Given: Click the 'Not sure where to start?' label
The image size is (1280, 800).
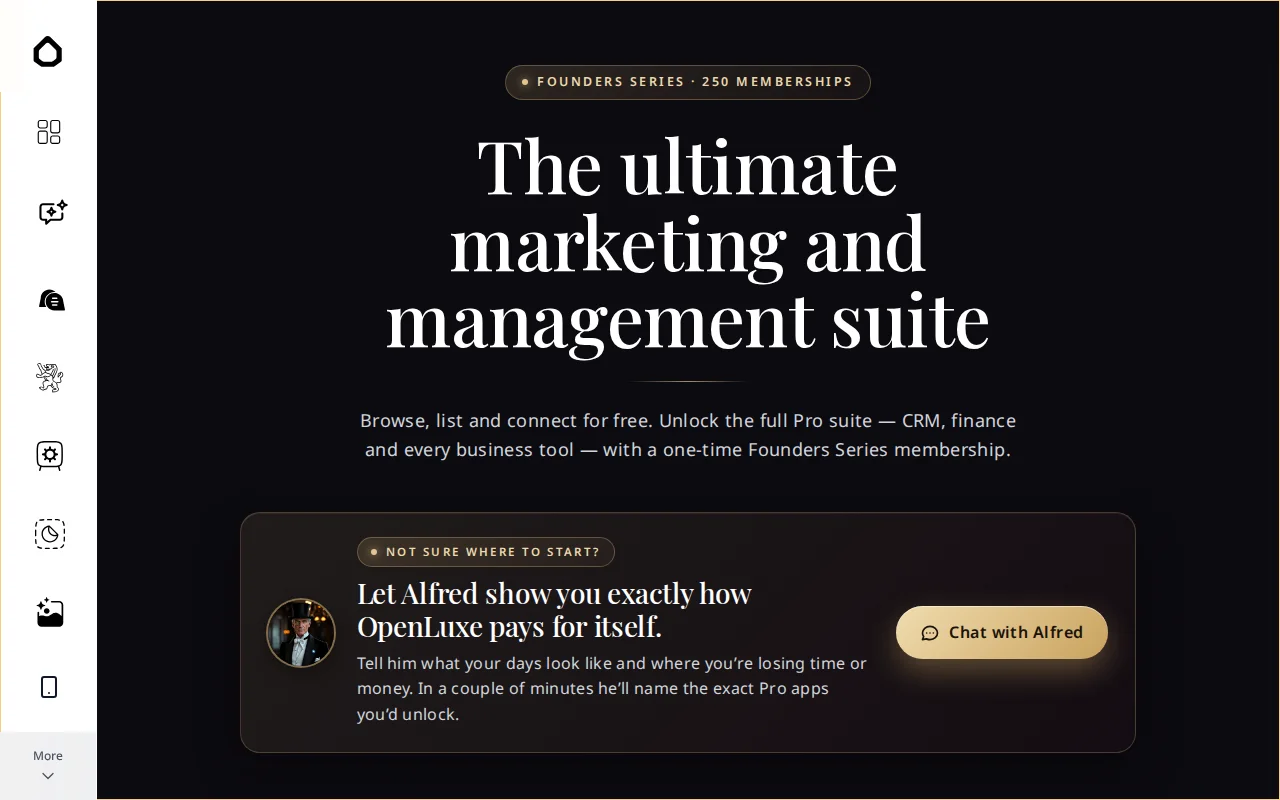Looking at the screenshot, I should click(x=486, y=552).
